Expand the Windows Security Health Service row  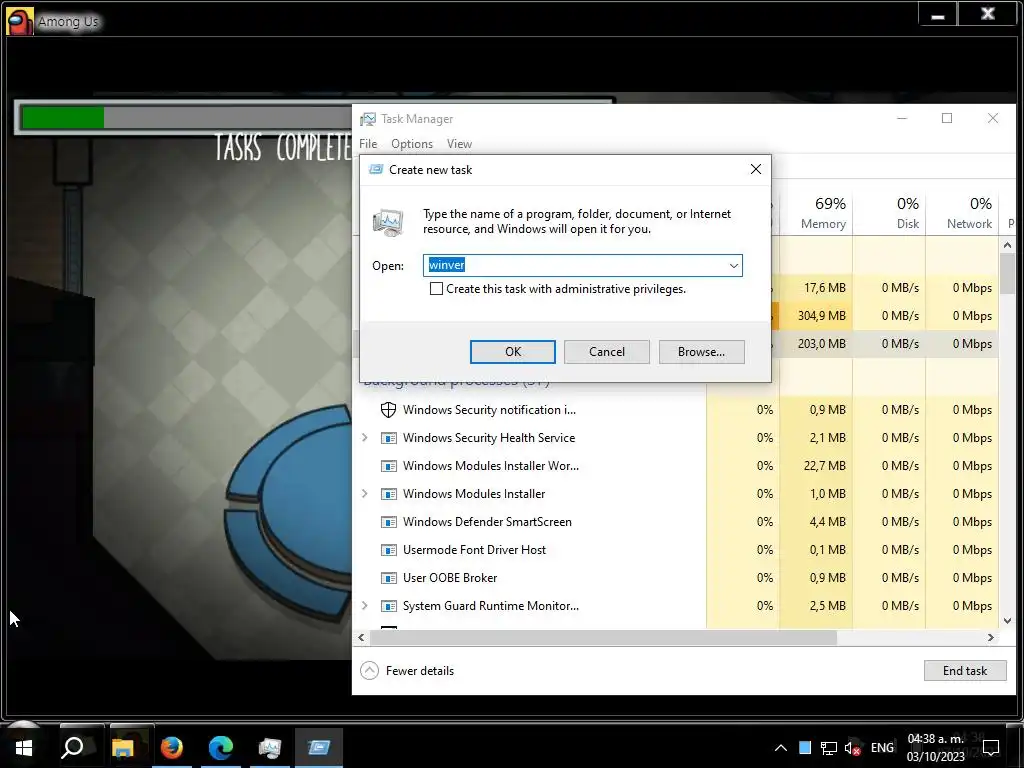pos(365,438)
